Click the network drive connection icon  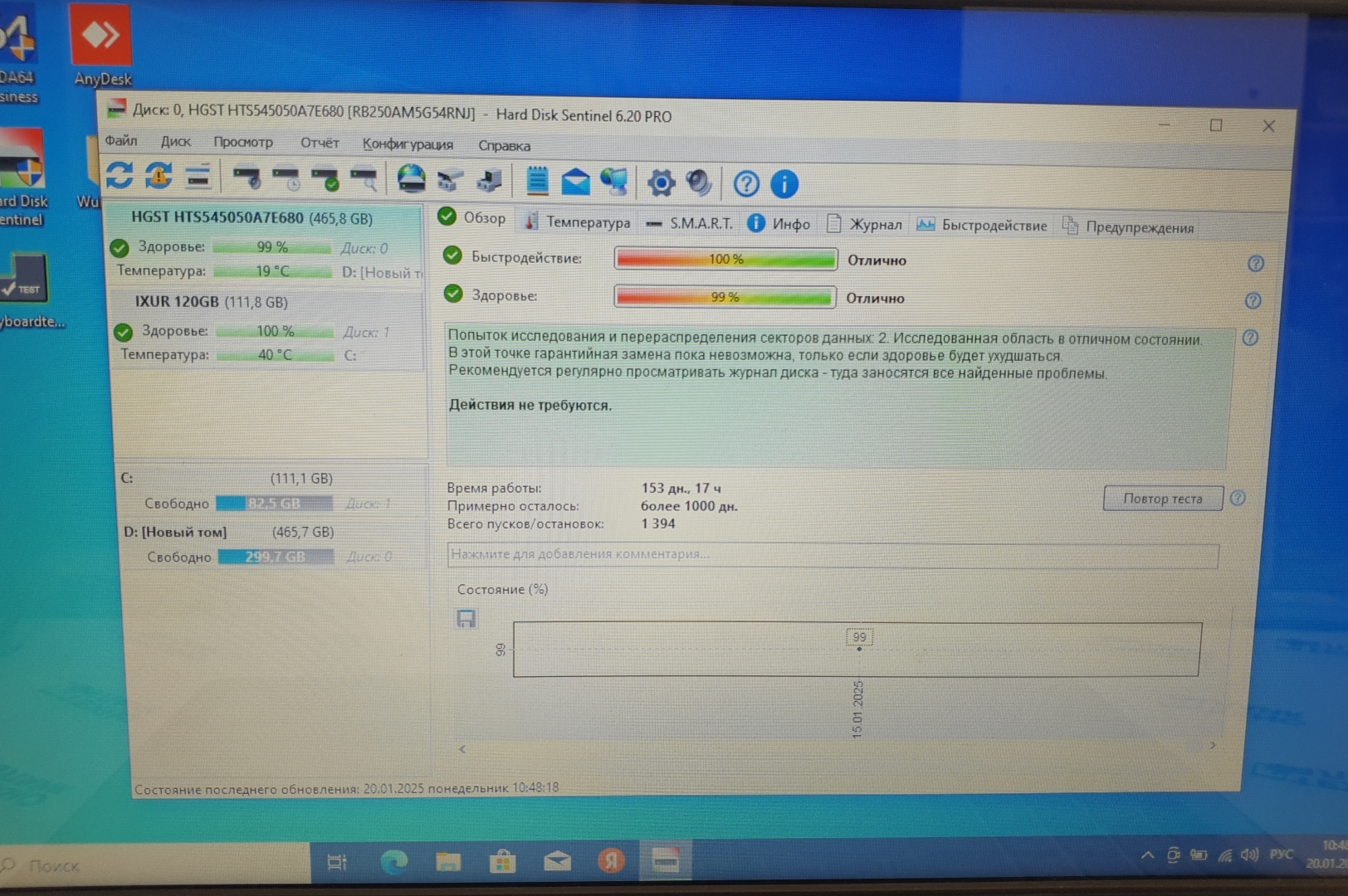pos(450,180)
